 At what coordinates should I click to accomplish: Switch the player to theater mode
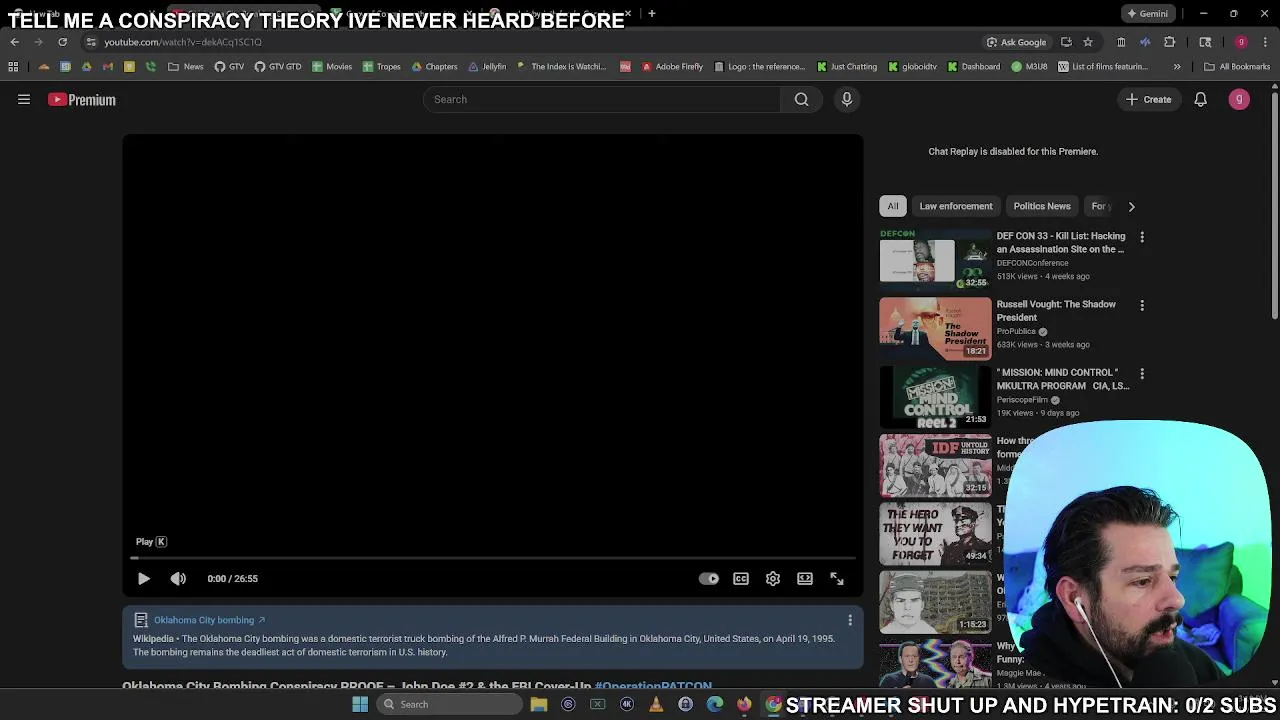point(805,578)
